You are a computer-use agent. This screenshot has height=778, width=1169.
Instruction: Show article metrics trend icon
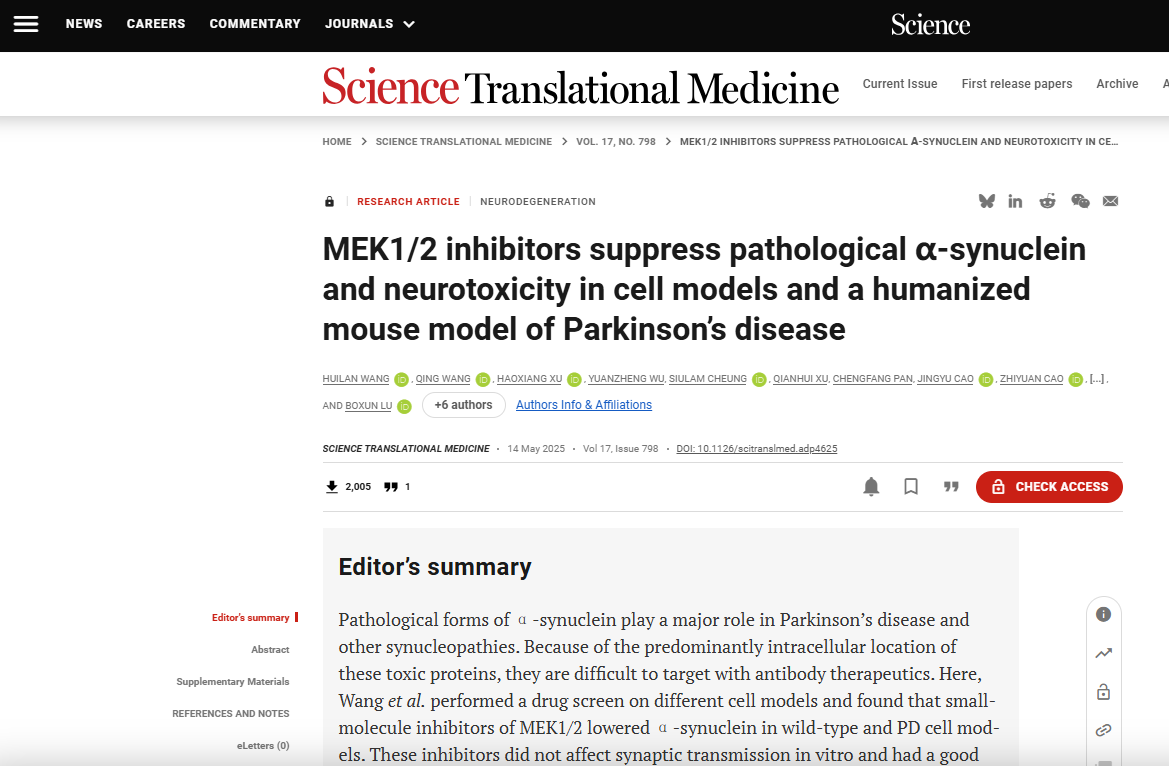pos(1103,653)
